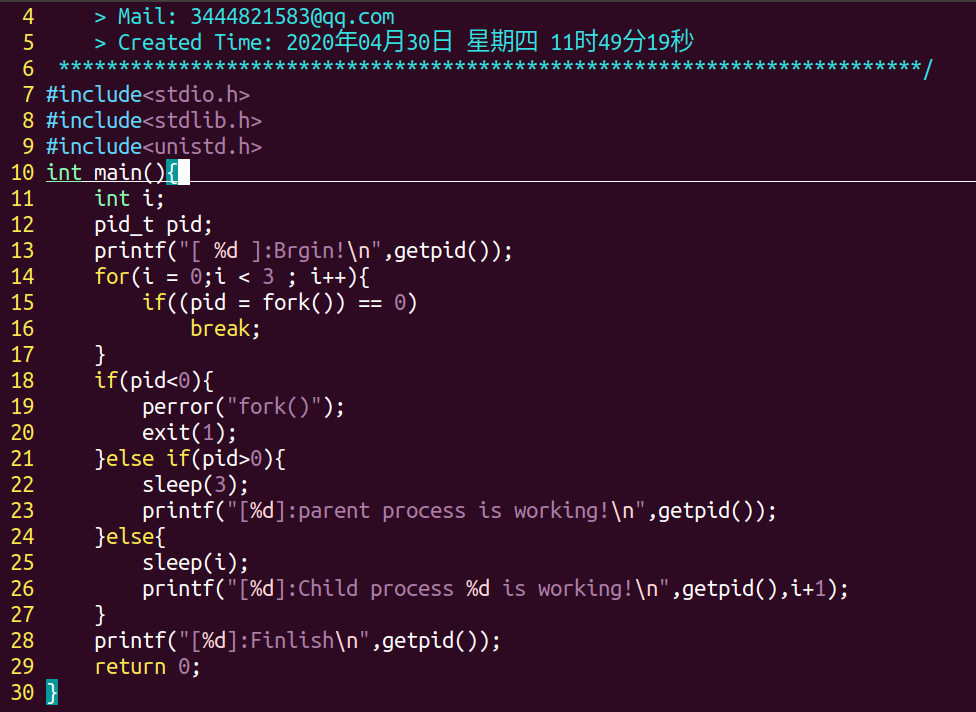Image resolution: width=976 pixels, height=712 pixels.
Task: Click the sleep(3) call
Action: [x=195, y=485]
